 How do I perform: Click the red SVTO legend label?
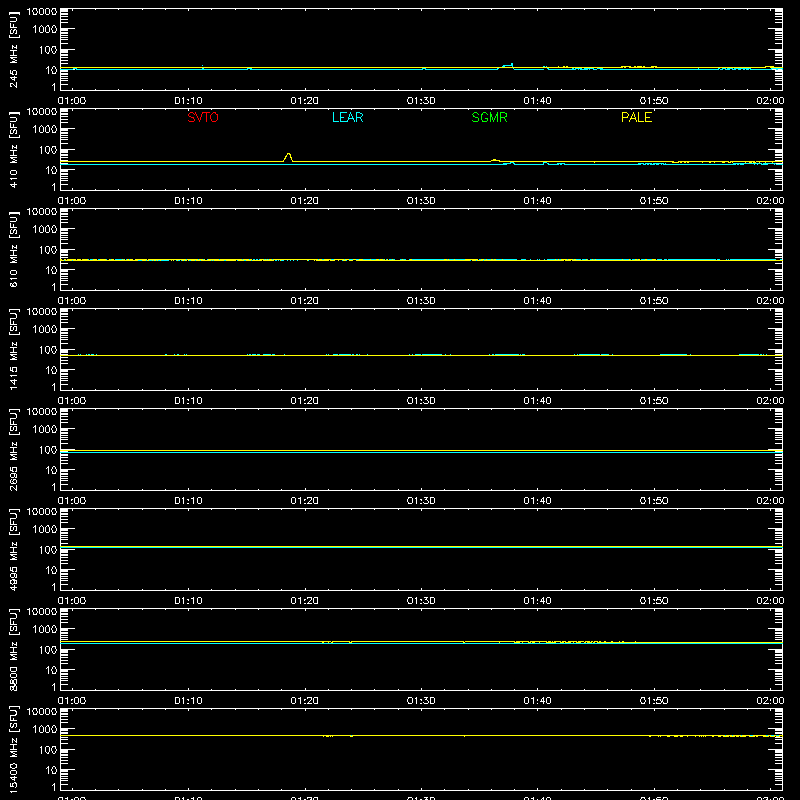click(203, 117)
